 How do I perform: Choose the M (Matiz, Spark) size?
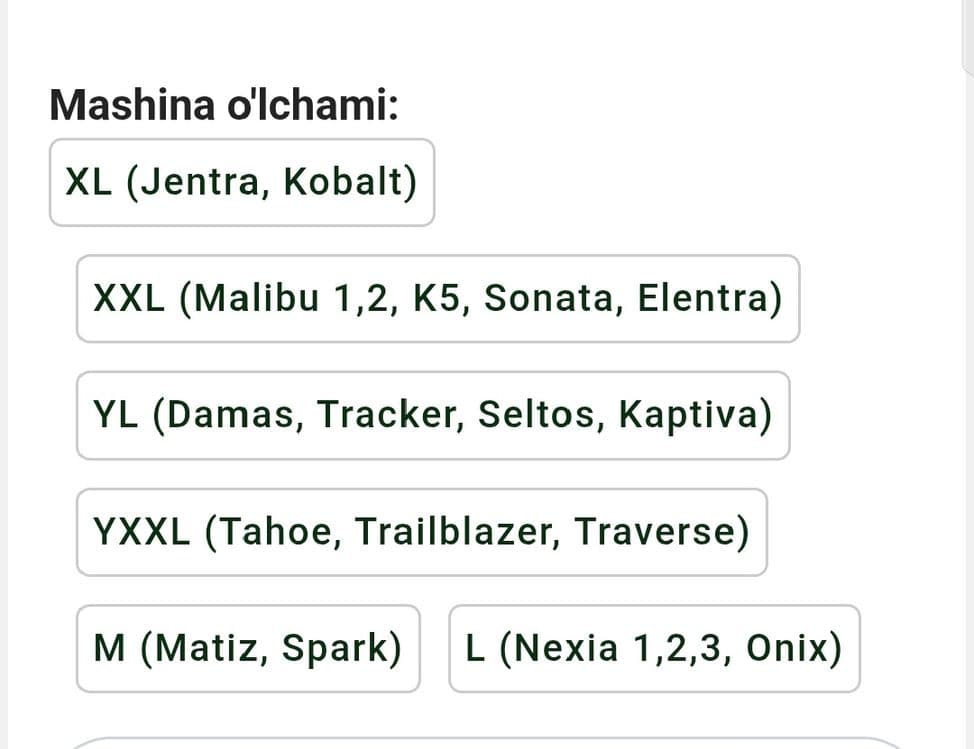coord(248,648)
